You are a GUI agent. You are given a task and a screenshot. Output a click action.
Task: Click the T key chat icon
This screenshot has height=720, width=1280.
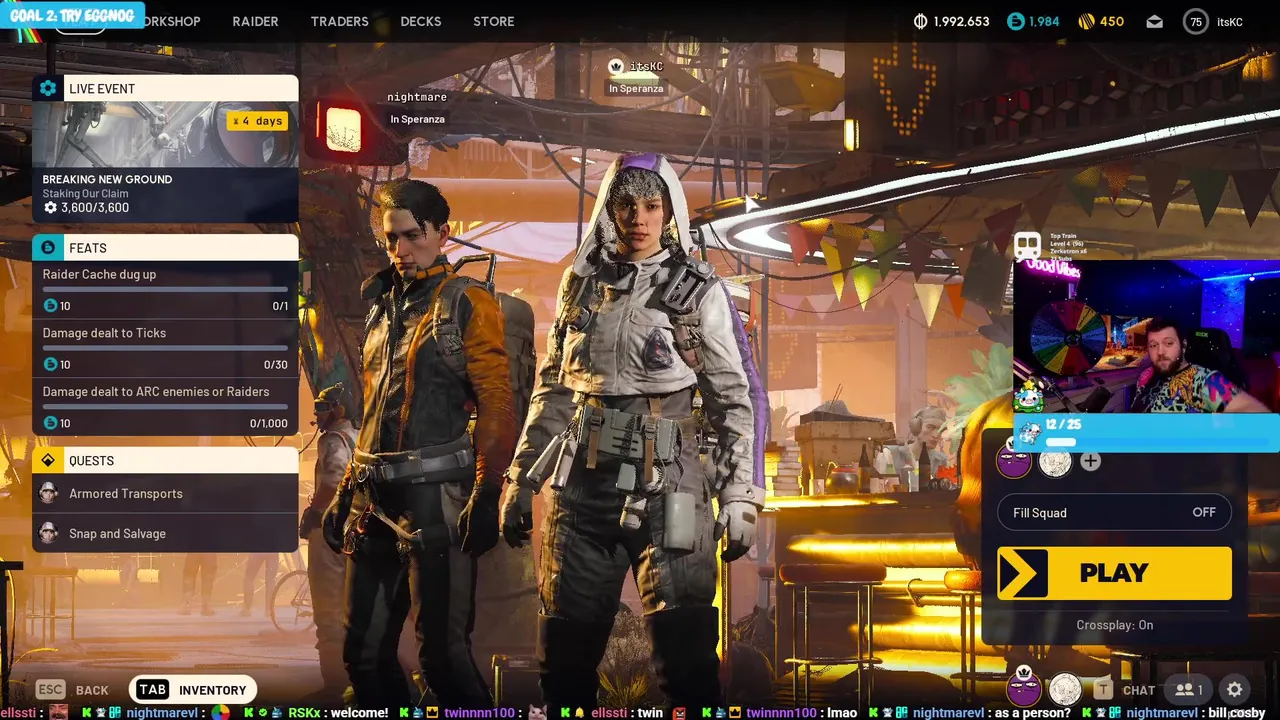coord(1102,689)
